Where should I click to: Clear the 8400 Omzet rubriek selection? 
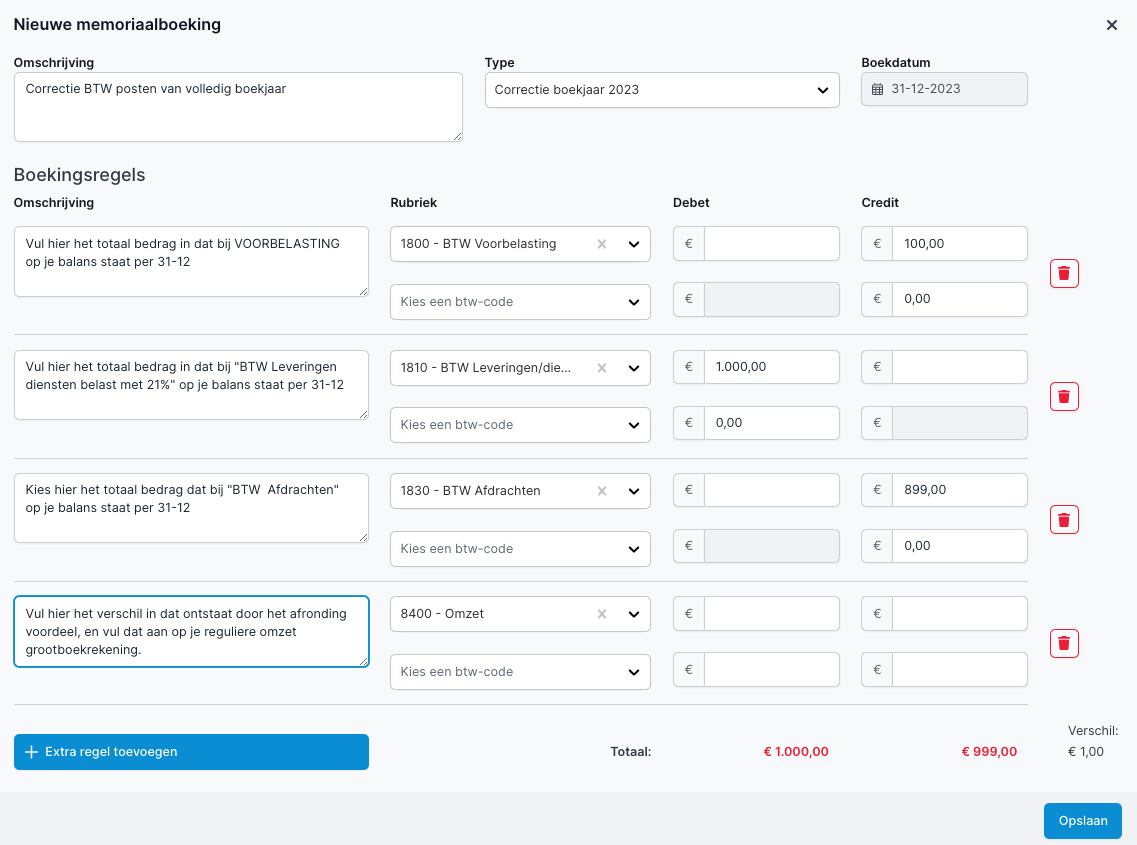pyautogui.click(x=602, y=614)
